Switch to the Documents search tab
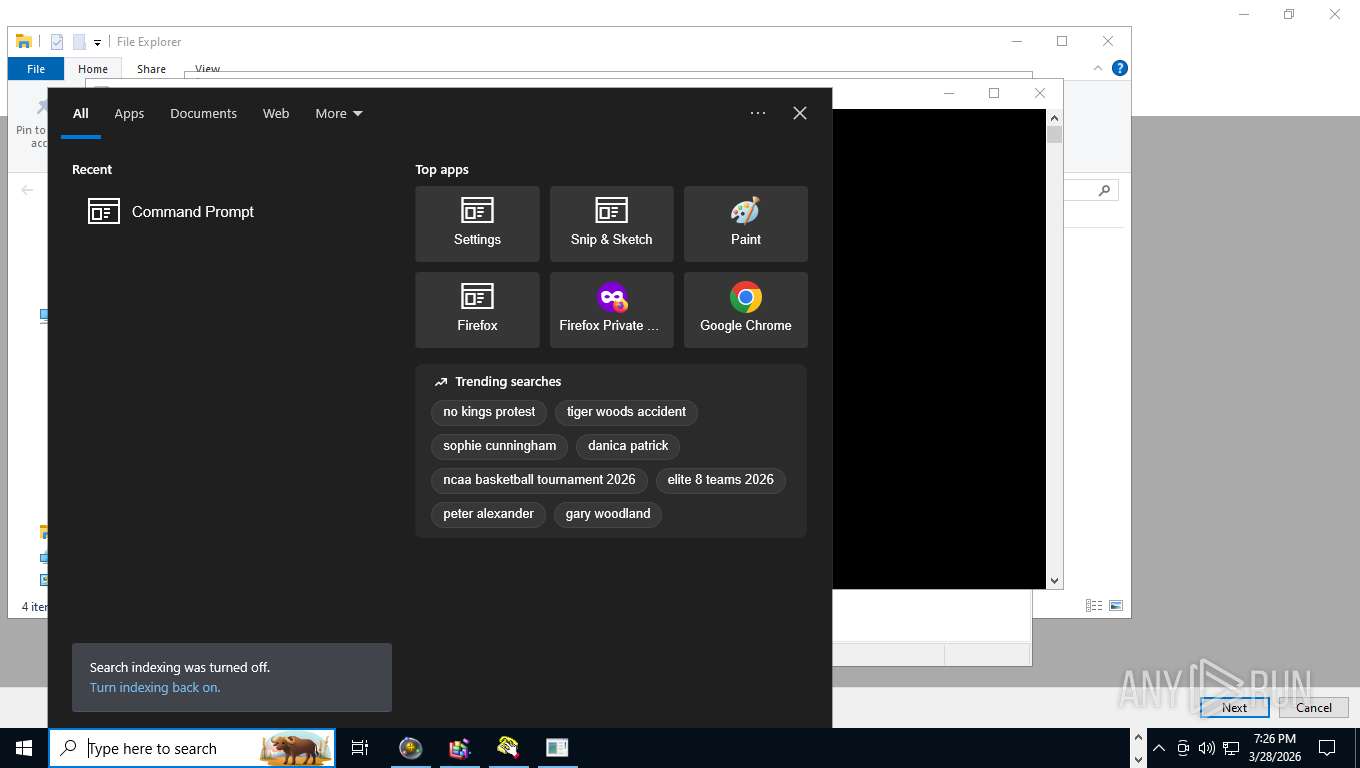 coord(203,113)
